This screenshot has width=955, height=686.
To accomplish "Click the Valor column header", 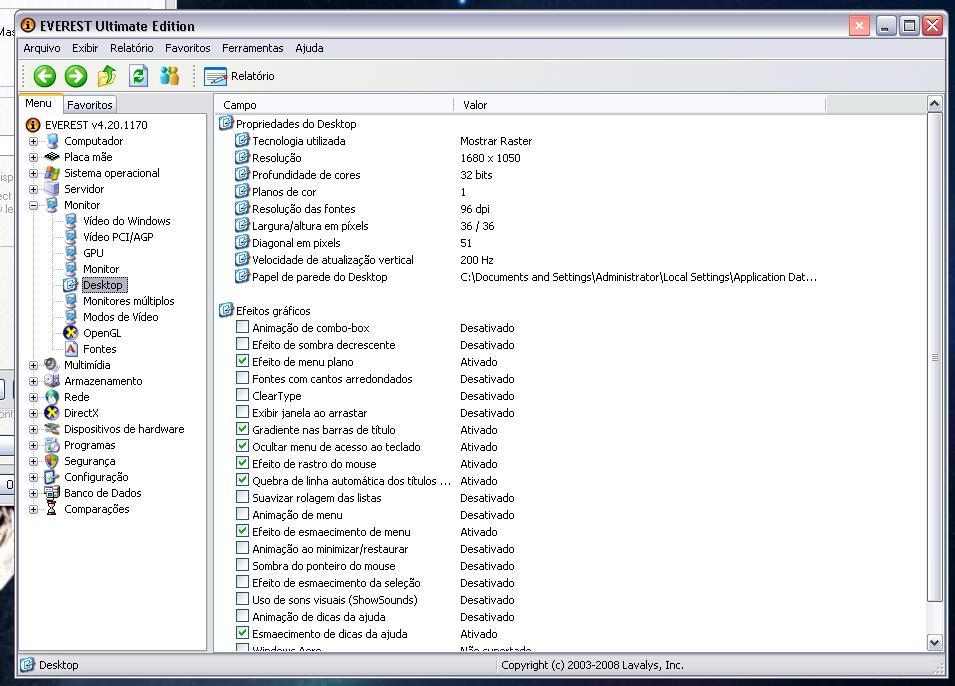I will click(640, 105).
